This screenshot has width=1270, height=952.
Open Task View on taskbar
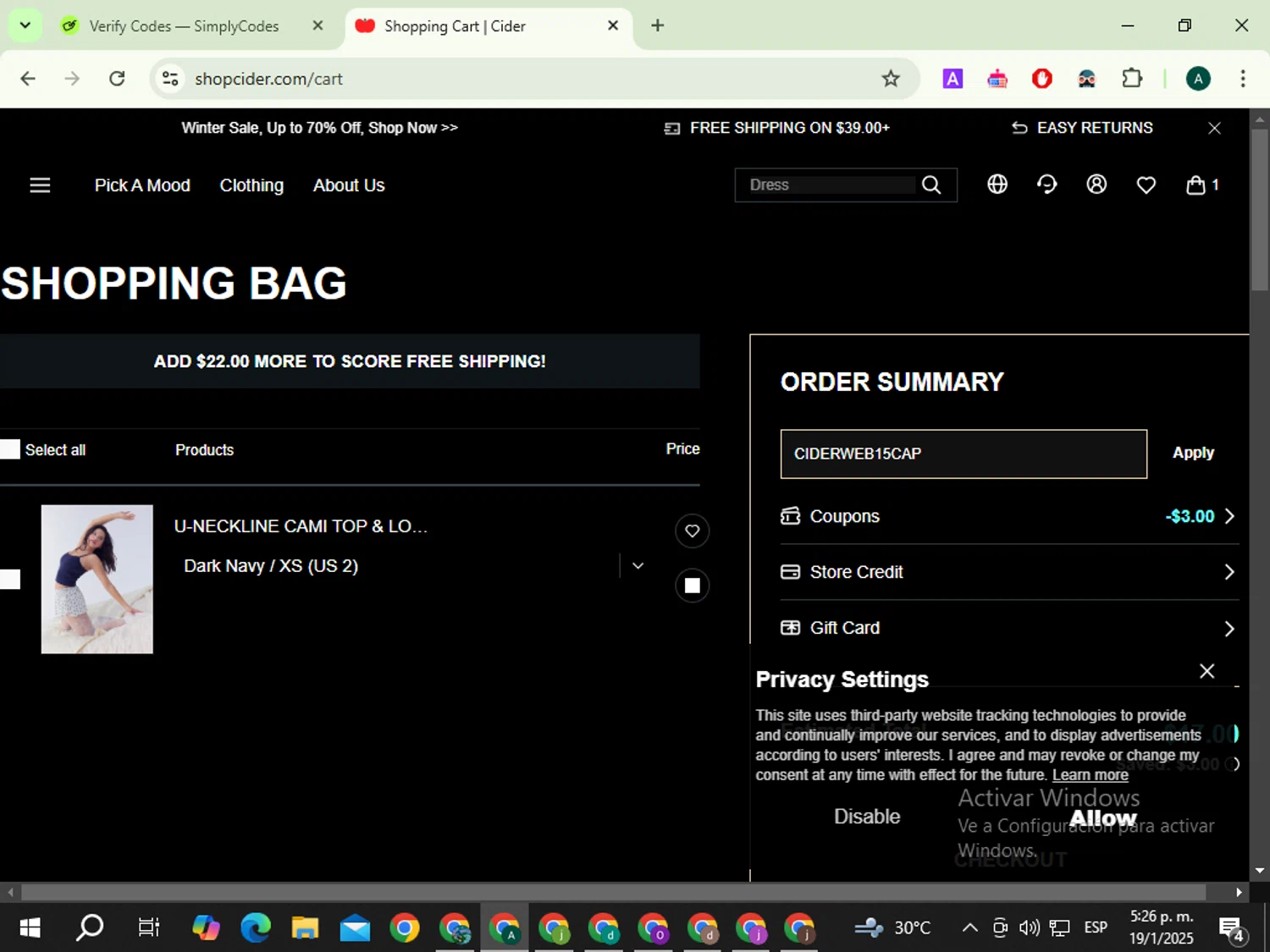pyautogui.click(x=149, y=928)
